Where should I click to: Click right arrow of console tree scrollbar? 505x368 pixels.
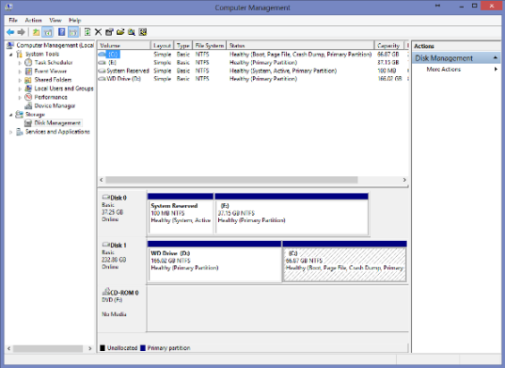tap(90, 349)
